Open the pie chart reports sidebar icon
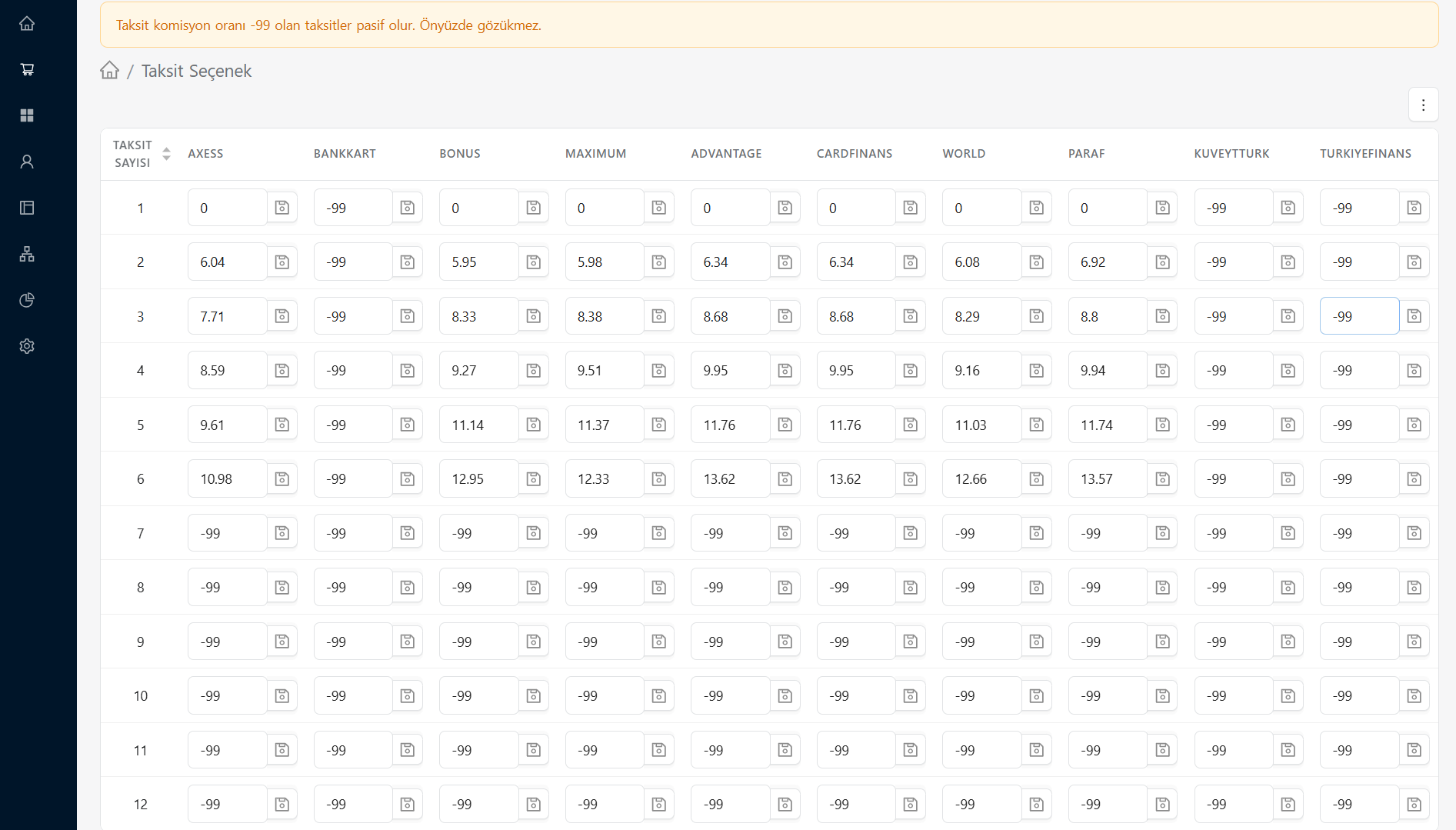Viewport: 1456px width, 830px height. point(27,300)
